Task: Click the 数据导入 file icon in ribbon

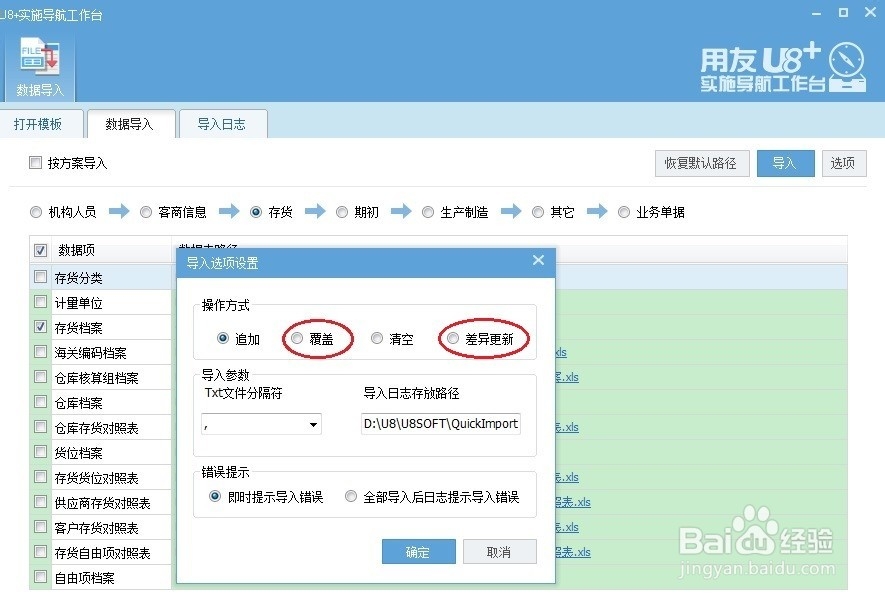Action: [40, 67]
